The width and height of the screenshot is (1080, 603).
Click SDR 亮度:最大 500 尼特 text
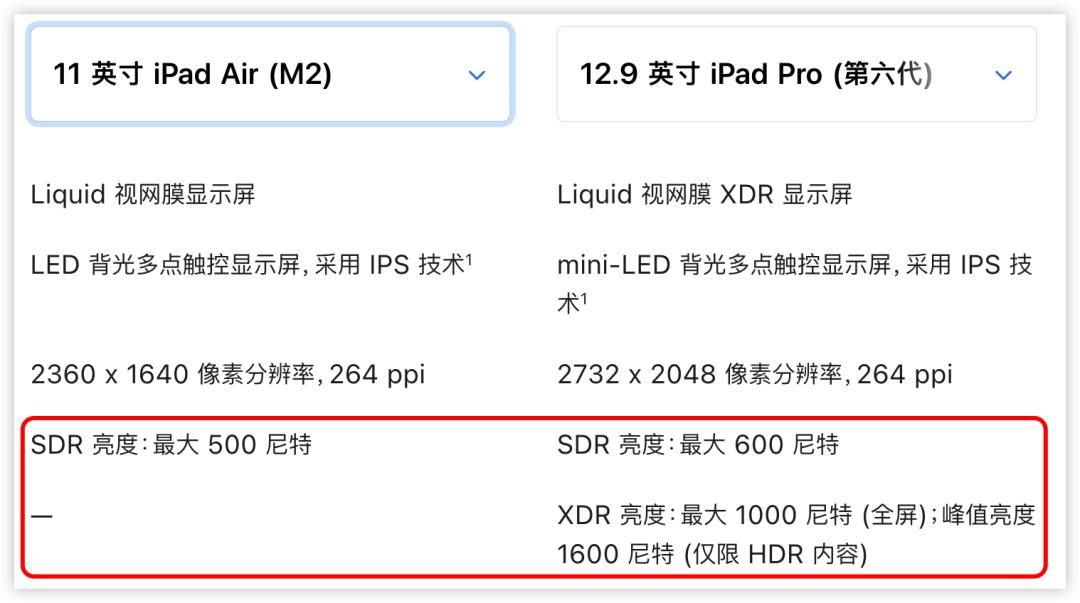point(171,445)
